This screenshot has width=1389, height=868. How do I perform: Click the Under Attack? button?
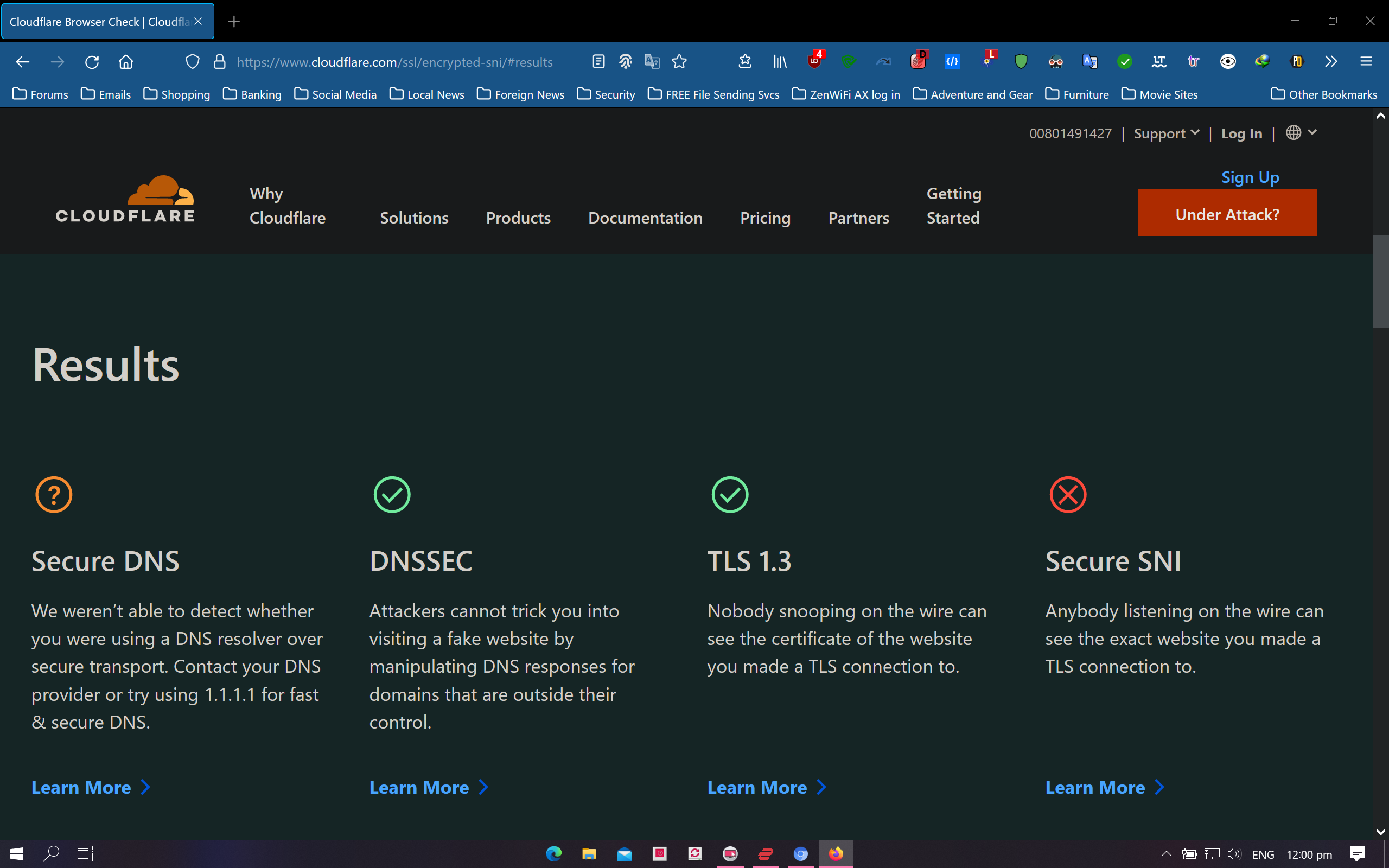(1227, 214)
